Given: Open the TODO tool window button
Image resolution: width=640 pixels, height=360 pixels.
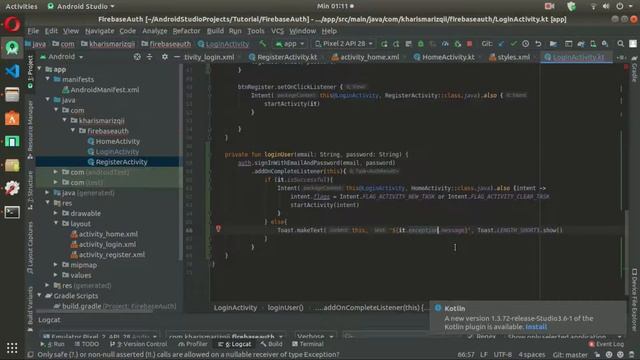Looking at the screenshot, I should pos(87,344).
